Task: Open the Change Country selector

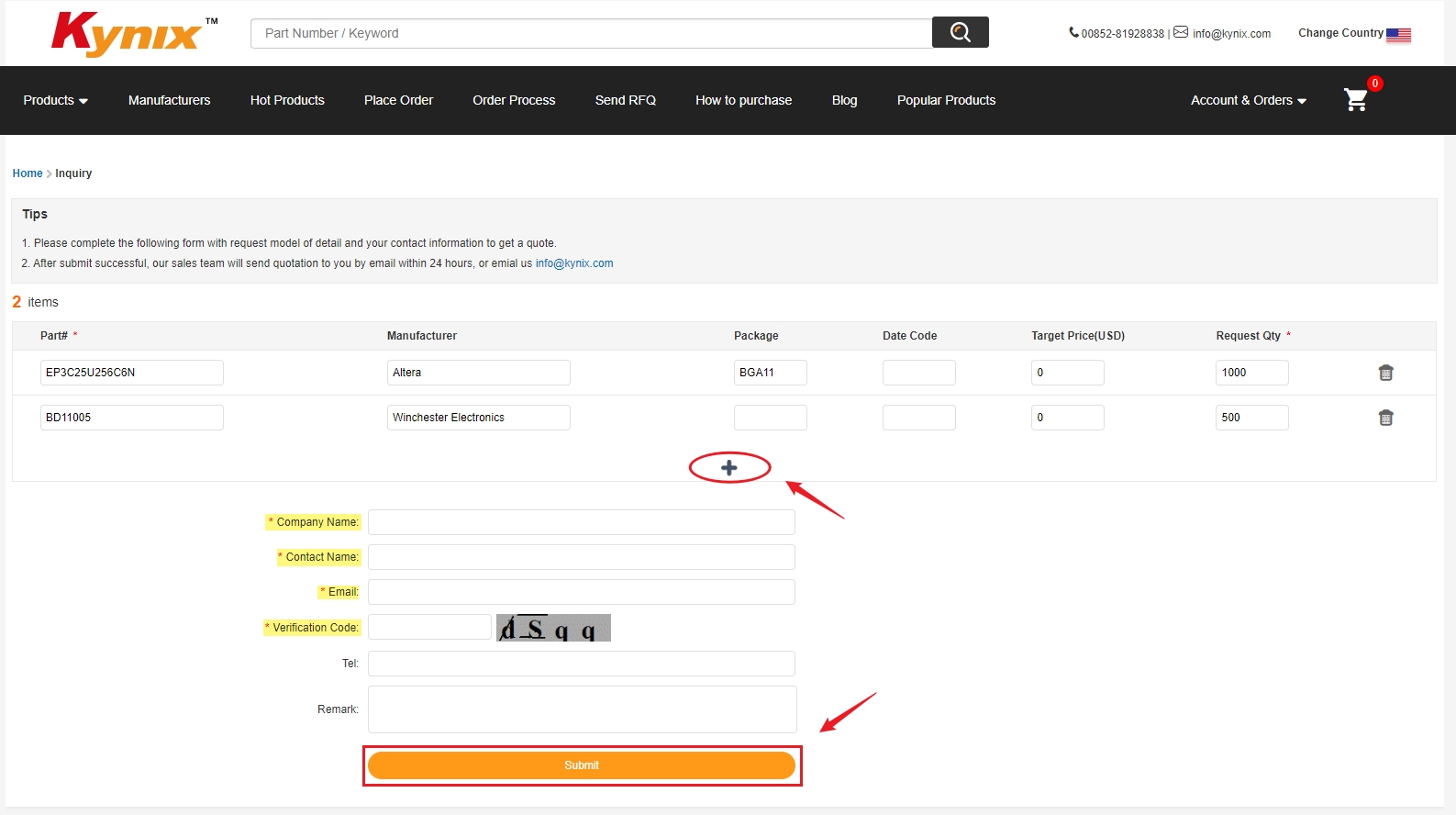Action: pos(1340,33)
